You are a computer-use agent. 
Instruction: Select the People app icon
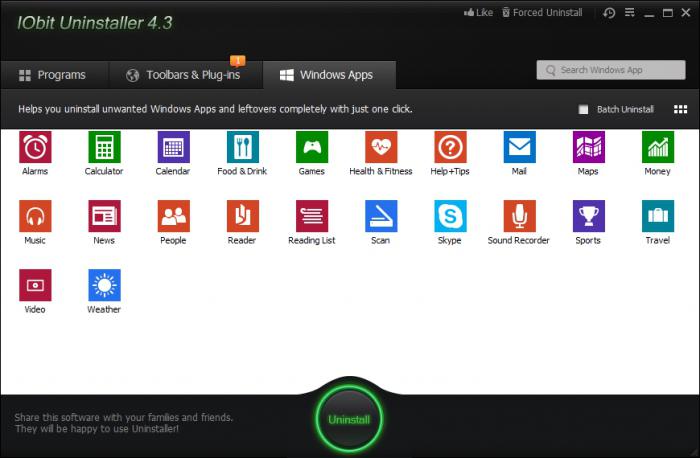tap(174, 216)
